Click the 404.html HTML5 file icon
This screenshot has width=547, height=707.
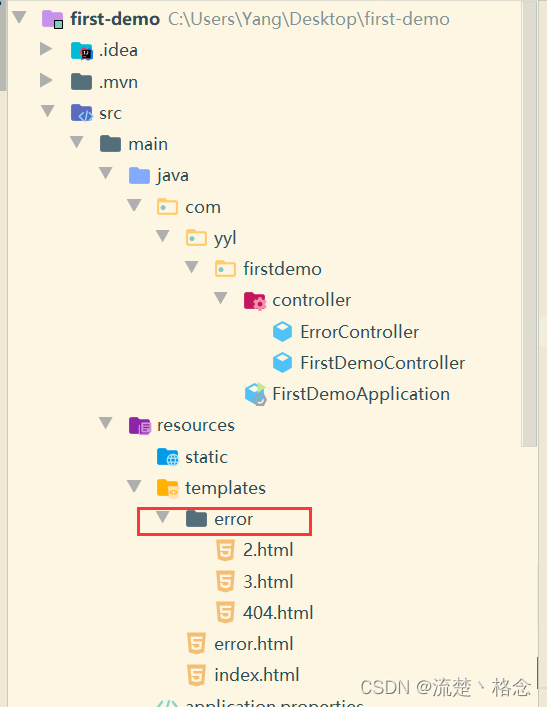225,613
